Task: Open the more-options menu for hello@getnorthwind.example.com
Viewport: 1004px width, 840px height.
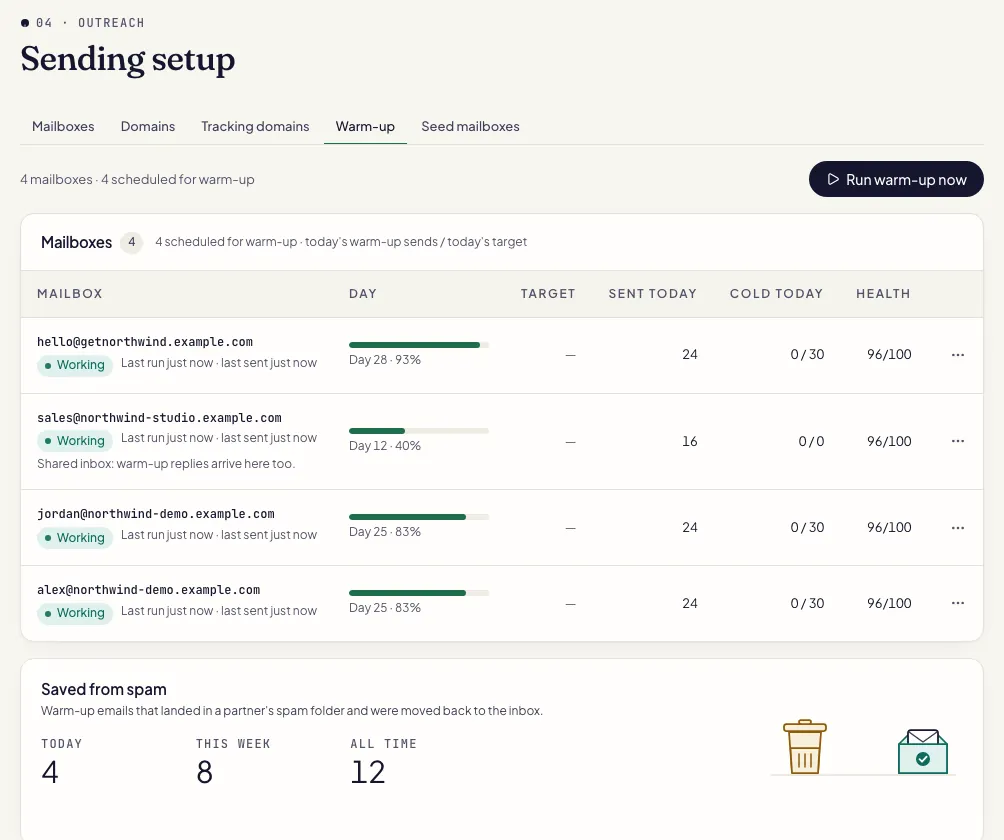Action: pyautogui.click(x=957, y=355)
